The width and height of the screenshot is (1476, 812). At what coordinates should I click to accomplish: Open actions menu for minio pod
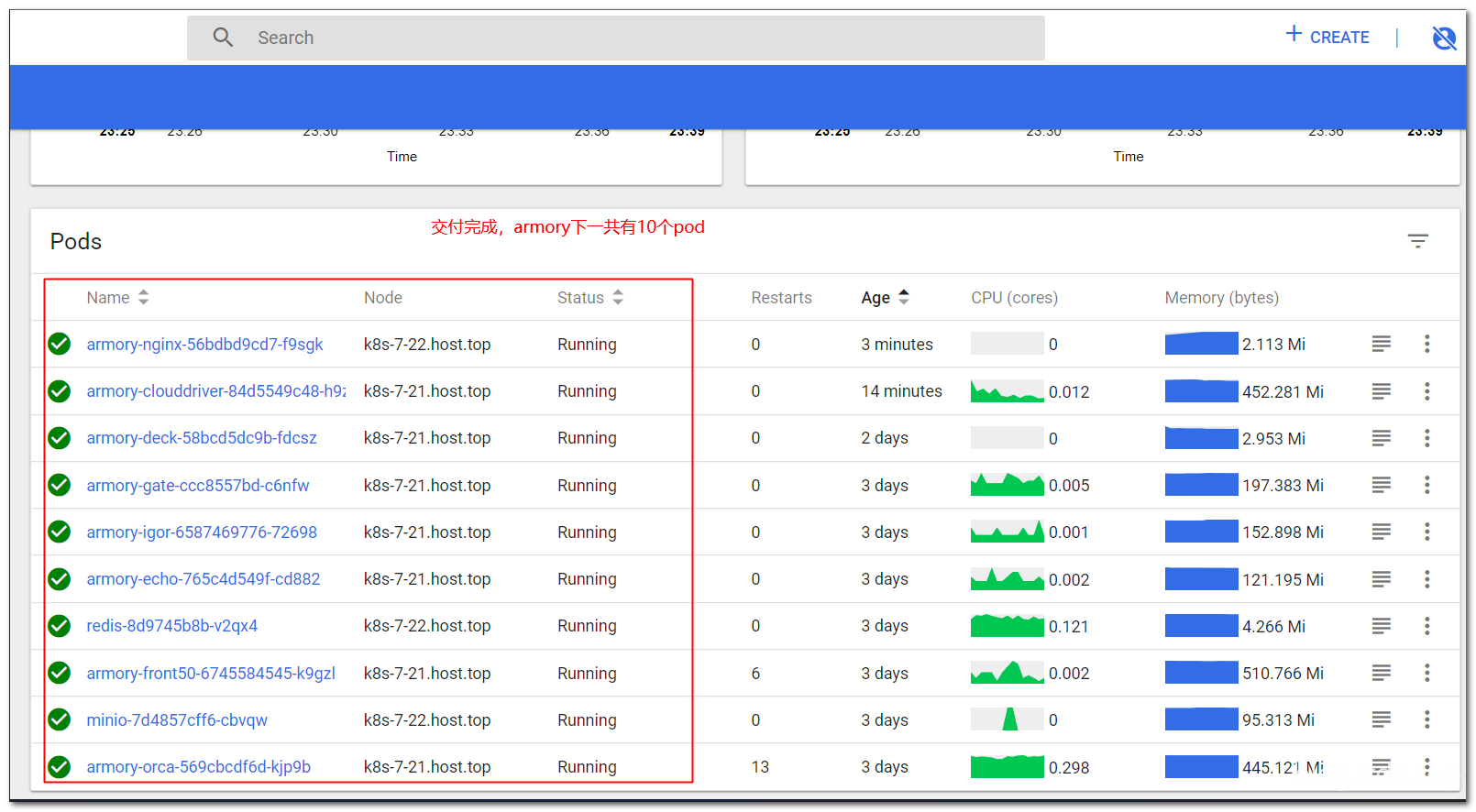[1426, 719]
